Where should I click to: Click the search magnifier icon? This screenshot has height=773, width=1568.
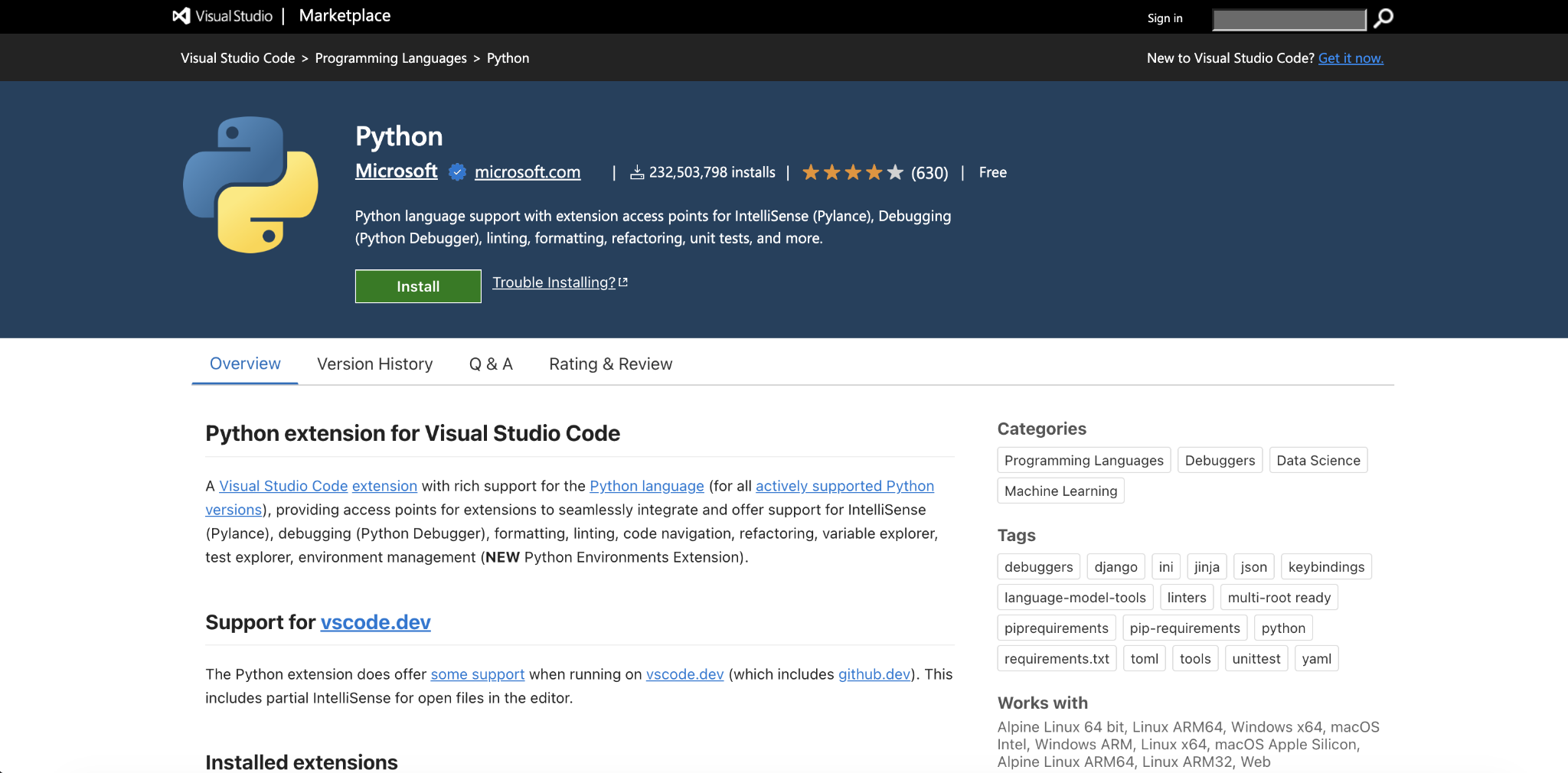tap(1383, 18)
